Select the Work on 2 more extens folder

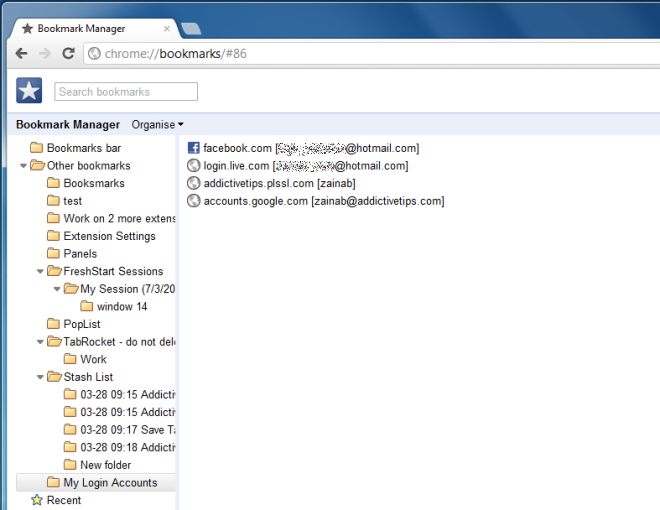[x=119, y=218]
